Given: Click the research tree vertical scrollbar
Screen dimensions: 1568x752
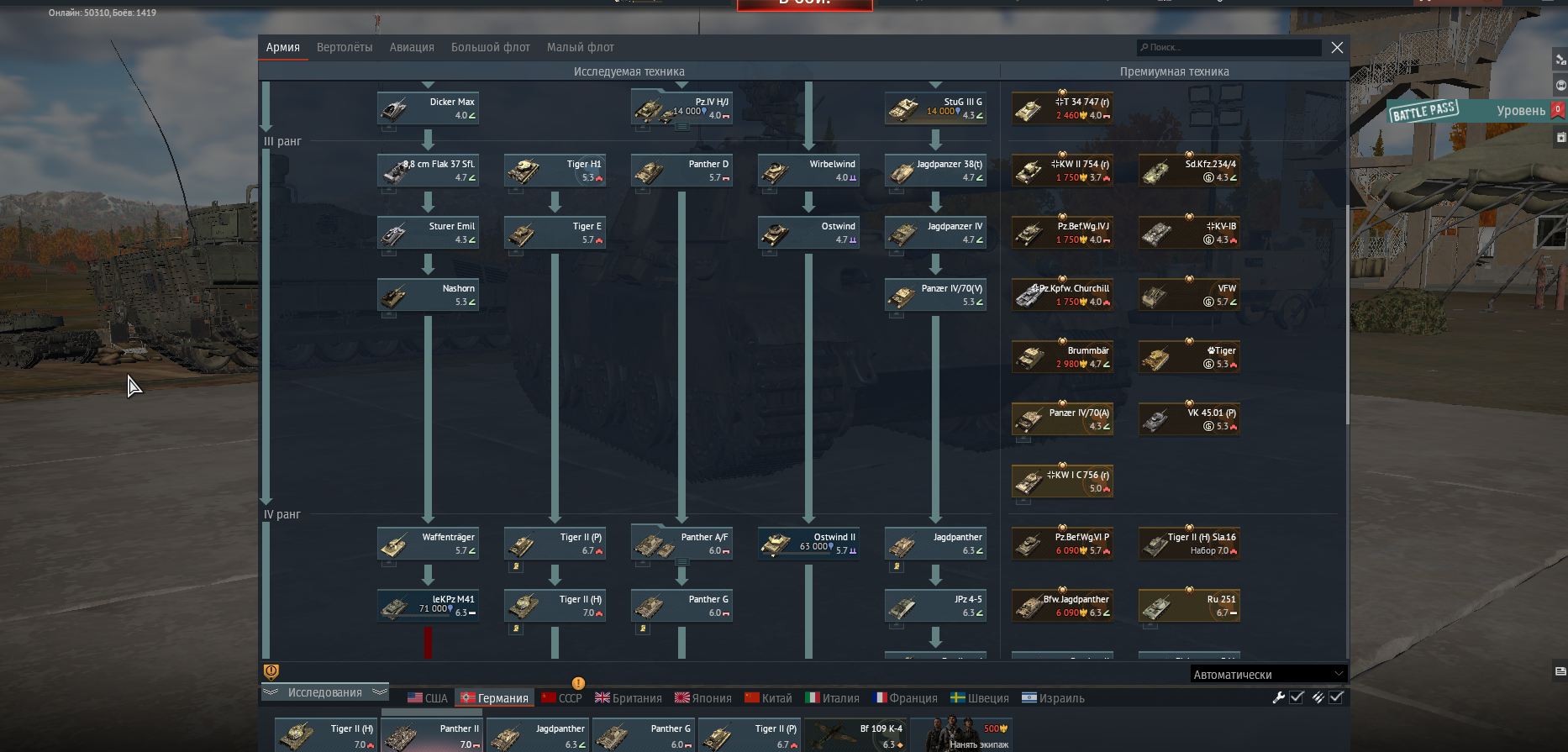Looking at the screenshot, I should point(1347,314).
